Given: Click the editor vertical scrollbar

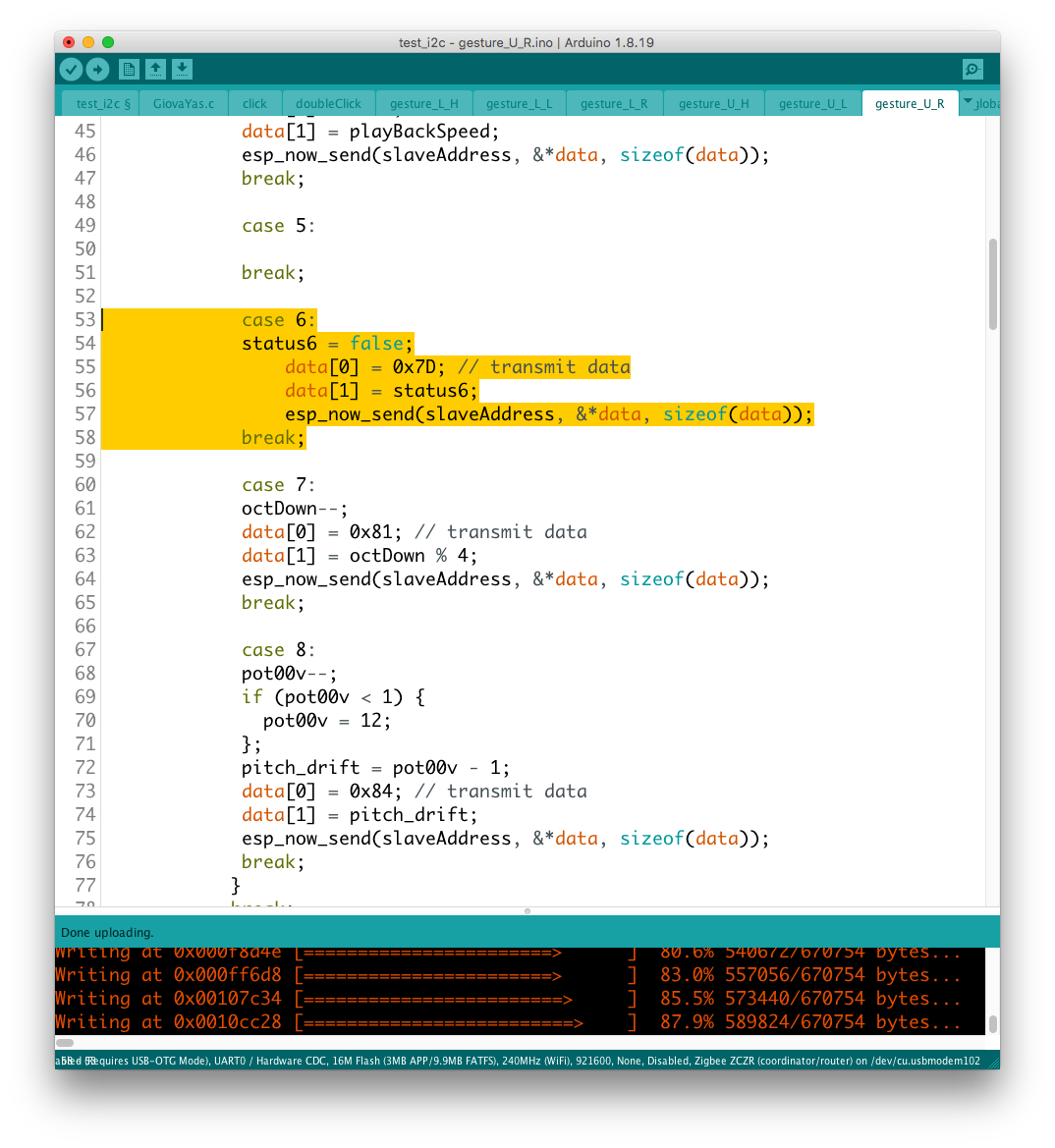Looking at the screenshot, I should point(992,285).
